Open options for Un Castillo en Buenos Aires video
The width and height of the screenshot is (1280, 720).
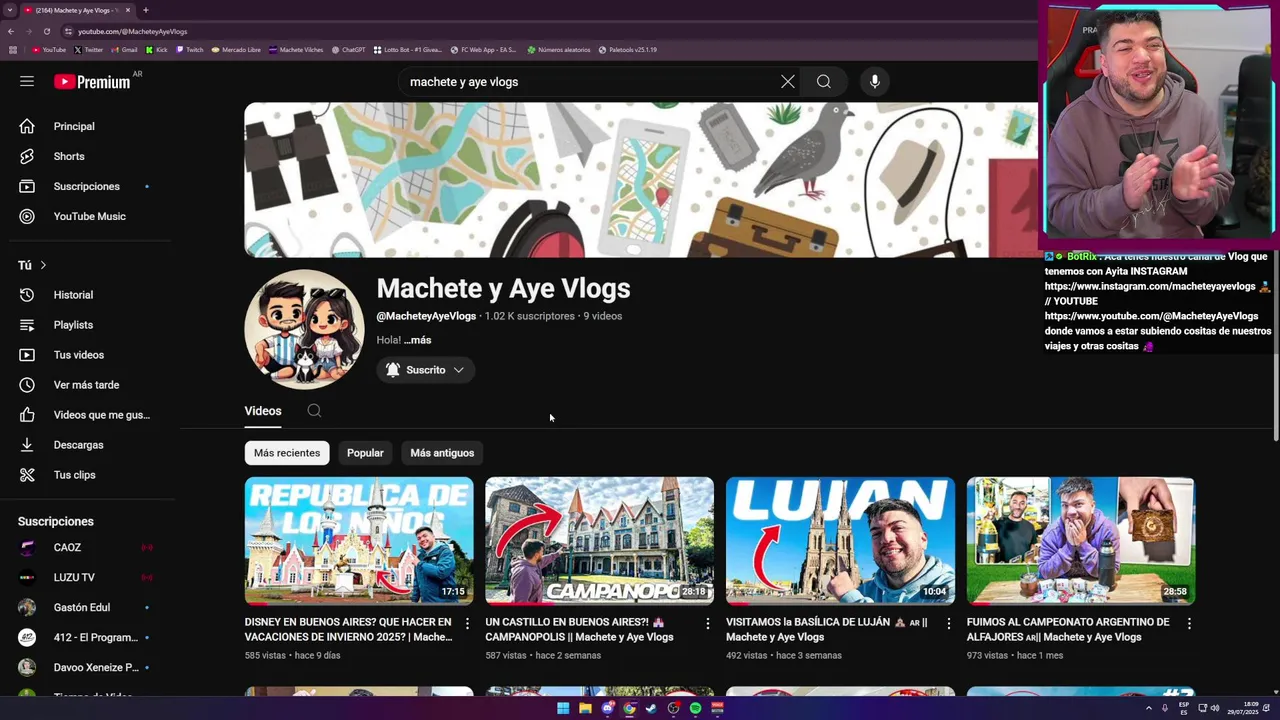[708, 624]
